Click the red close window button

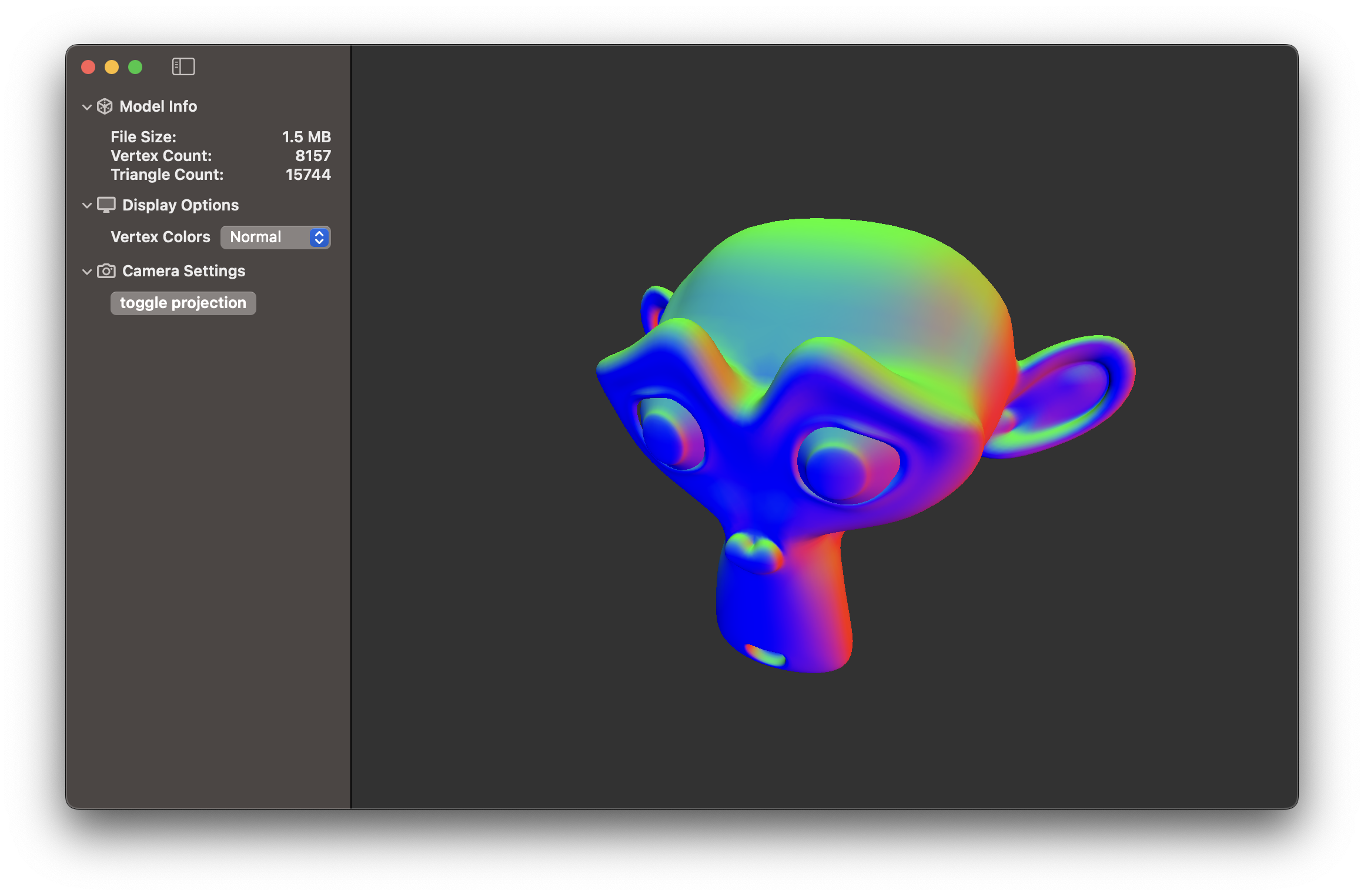click(x=88, y=67)
